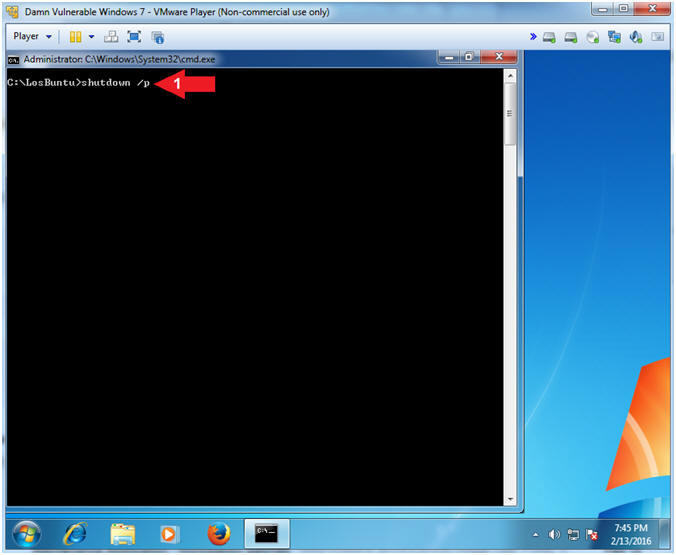Open Windows Media Player from the taskbar
The width and height of the screenshot is (676, 555).
[x=169, y=535]
